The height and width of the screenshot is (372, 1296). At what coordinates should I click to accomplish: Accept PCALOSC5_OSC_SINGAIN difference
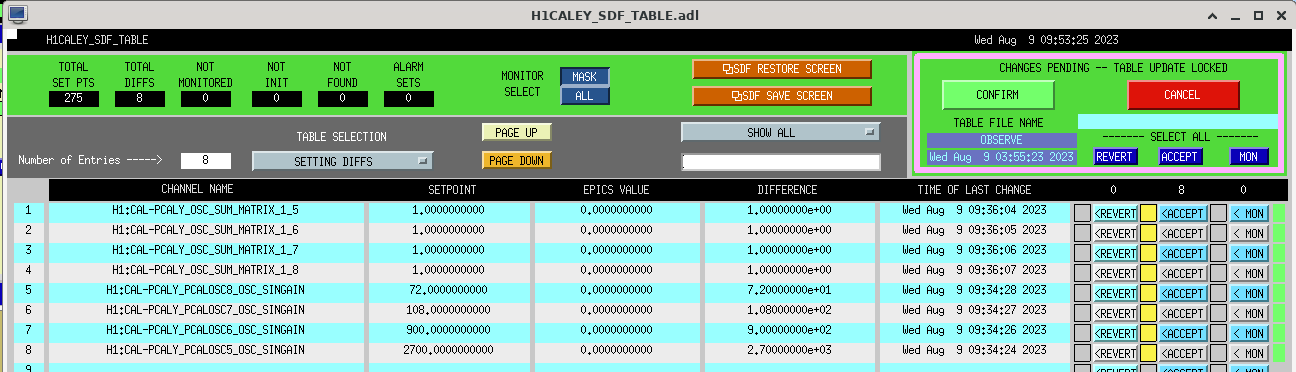[x=1182, y=352]
